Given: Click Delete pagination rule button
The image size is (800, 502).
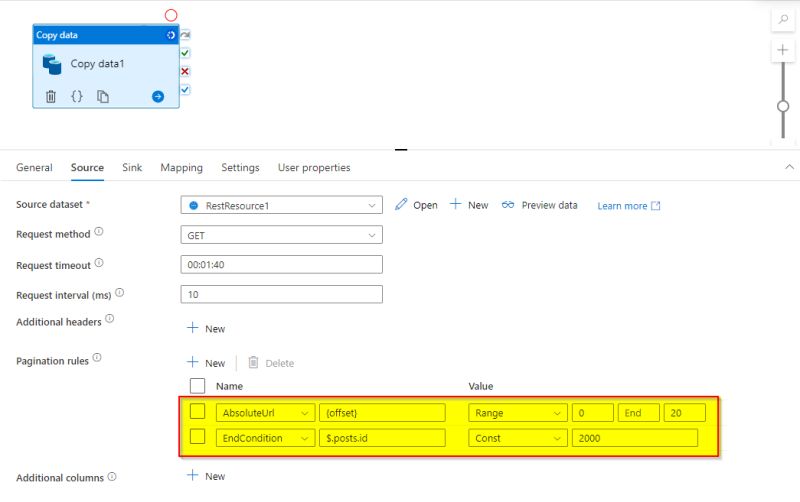Looking at the screenshot, I should (271, 363).
